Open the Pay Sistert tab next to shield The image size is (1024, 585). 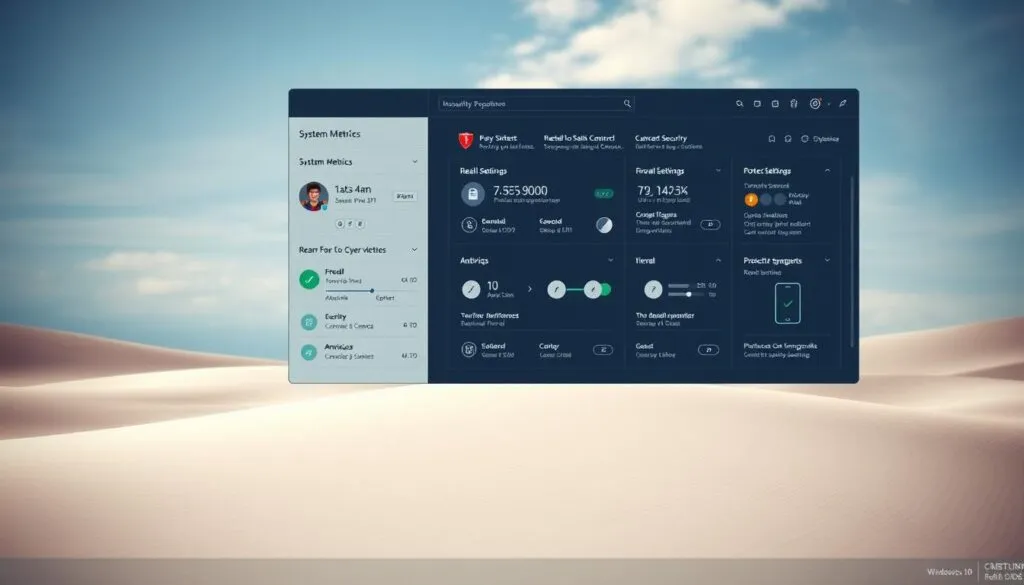click(x=498, y=138)
